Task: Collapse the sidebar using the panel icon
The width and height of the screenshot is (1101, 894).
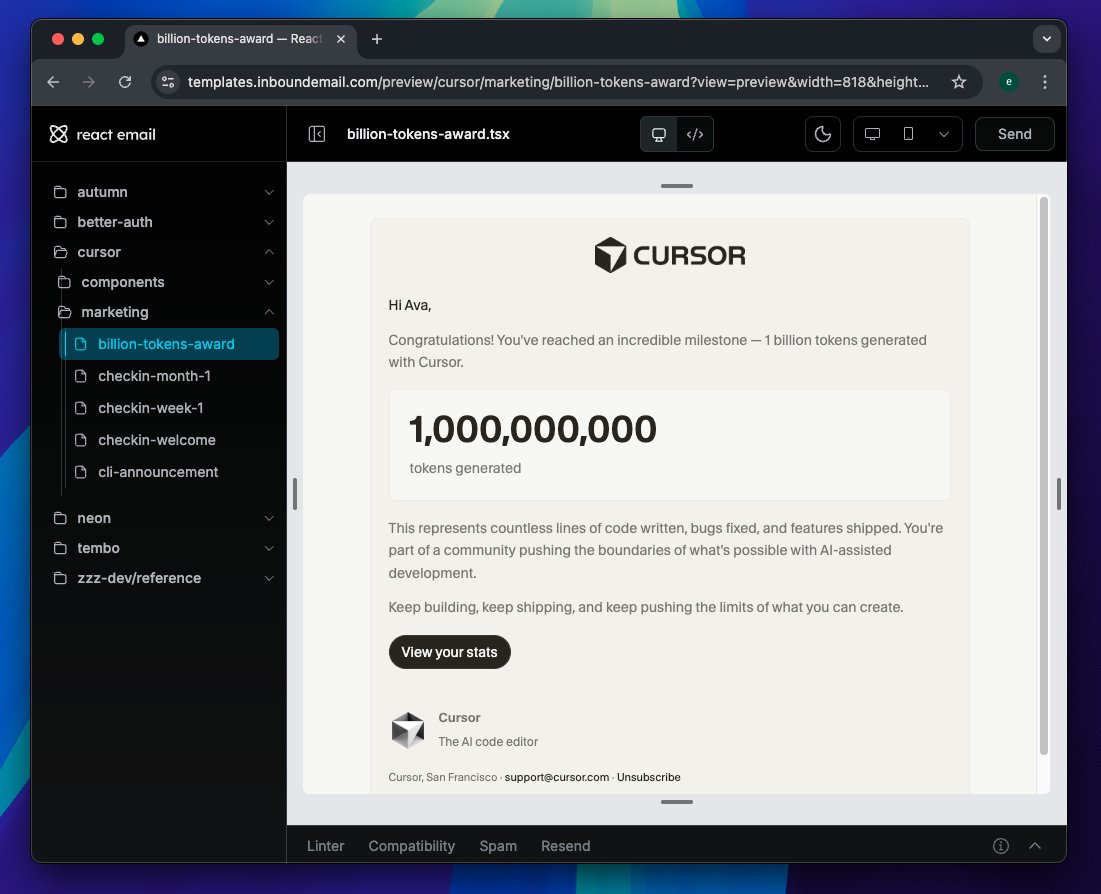Action: pyautogui.click(x=316, y=133)
